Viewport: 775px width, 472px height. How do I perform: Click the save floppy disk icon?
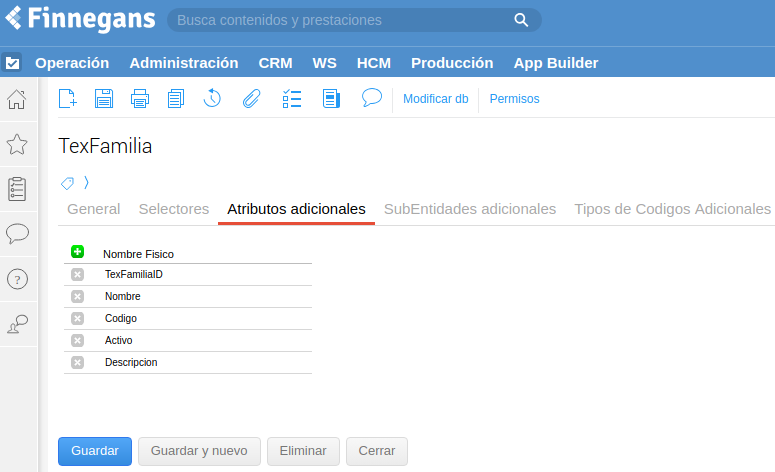click(x=104, y=99)
